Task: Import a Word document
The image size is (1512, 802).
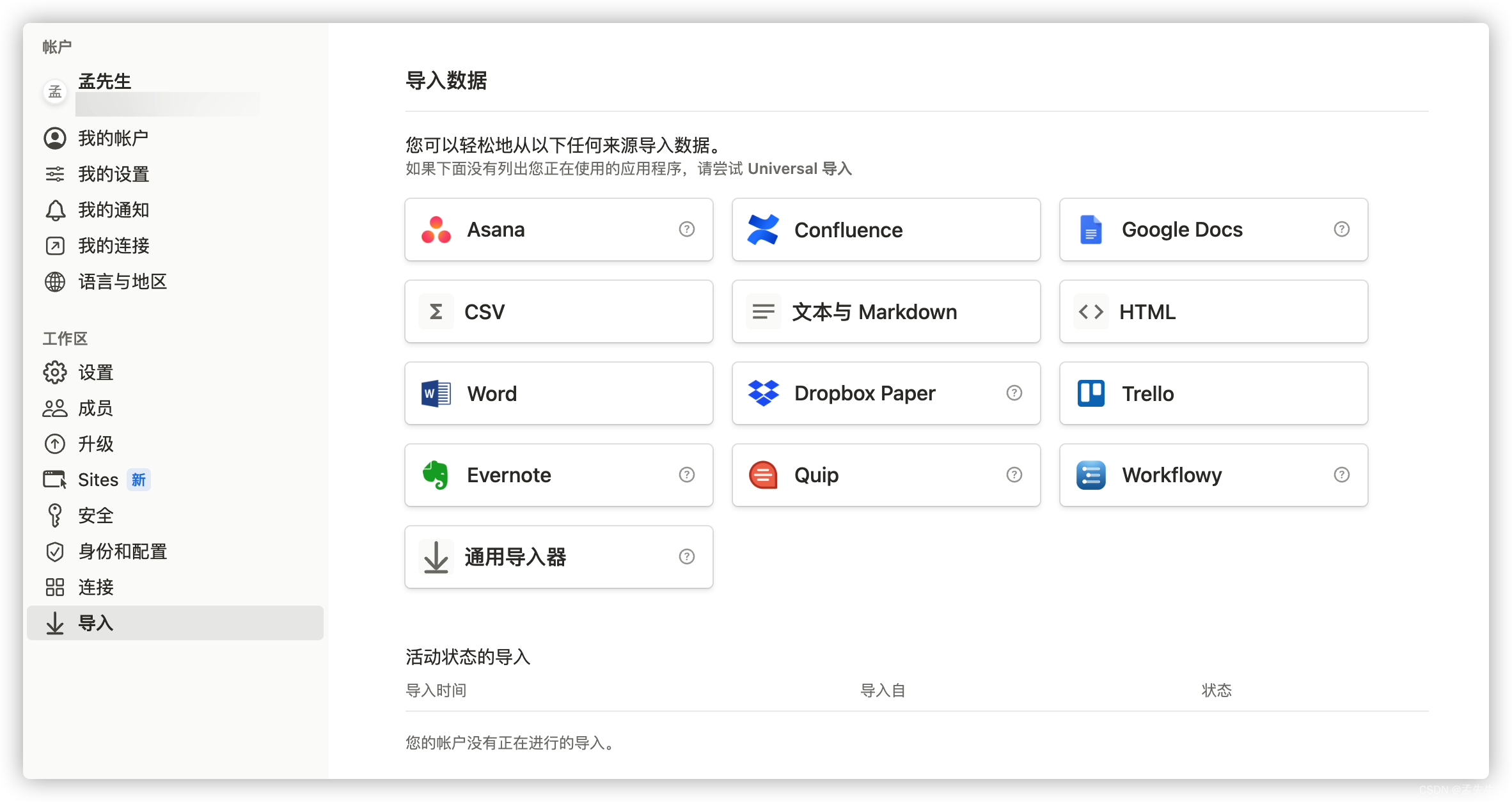Action: (559, 393)
